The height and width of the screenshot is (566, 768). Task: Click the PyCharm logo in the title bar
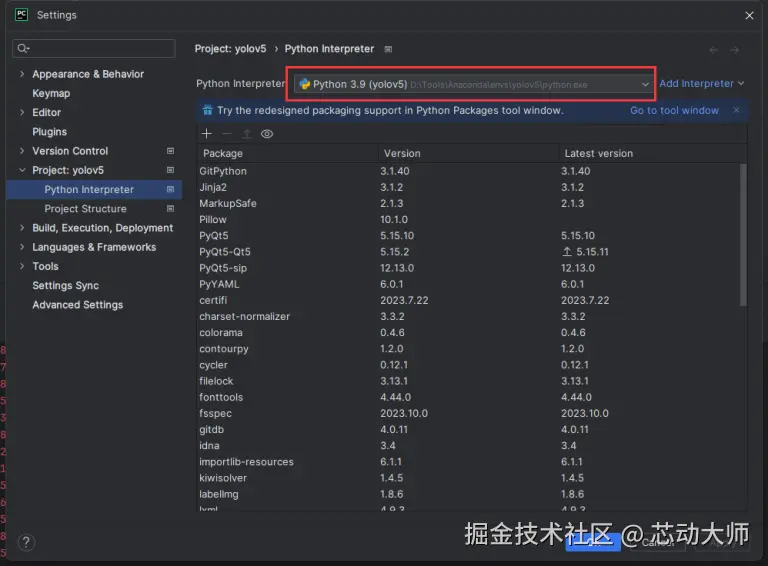coord(22,15)
